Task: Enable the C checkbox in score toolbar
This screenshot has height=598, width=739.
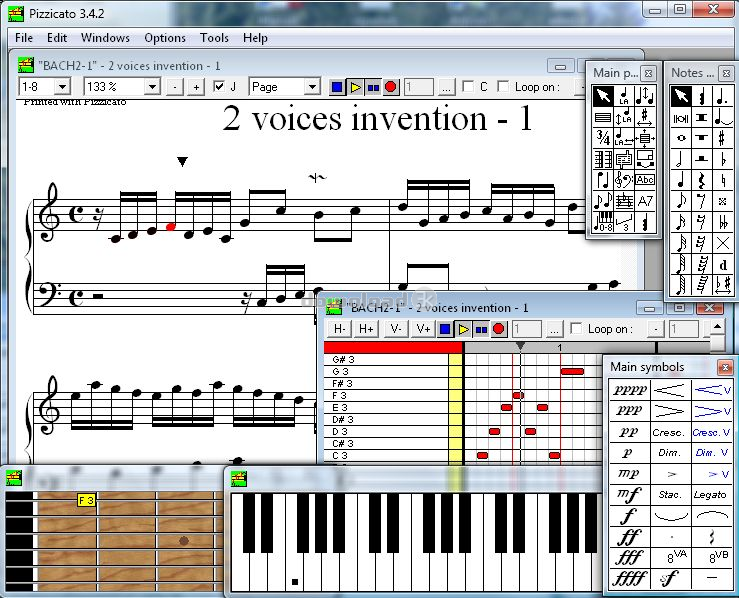Action: (x=468, y=86)
